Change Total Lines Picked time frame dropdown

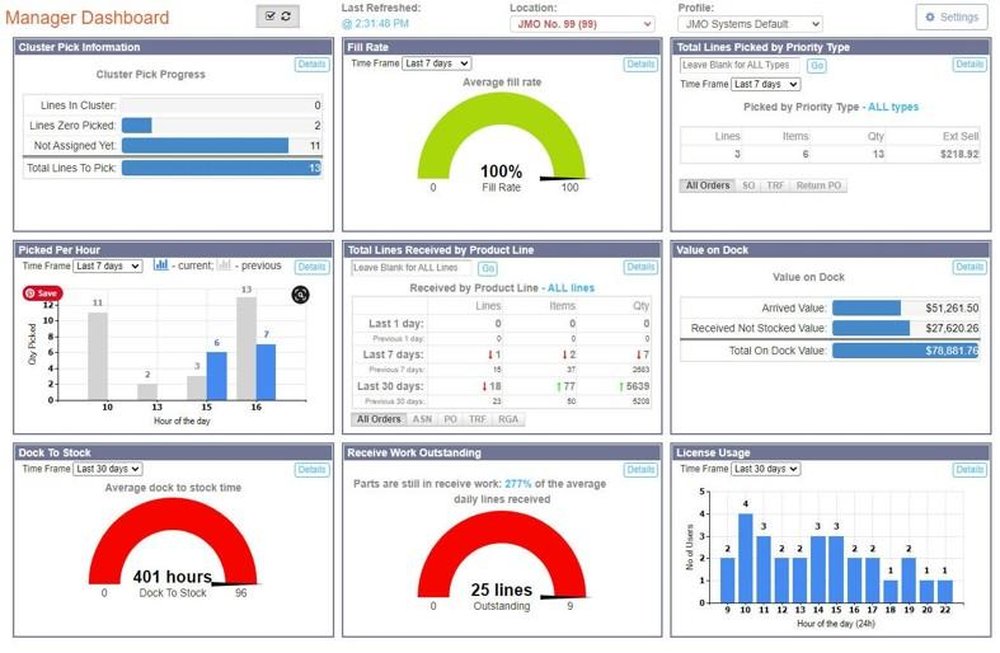point(765,84)
